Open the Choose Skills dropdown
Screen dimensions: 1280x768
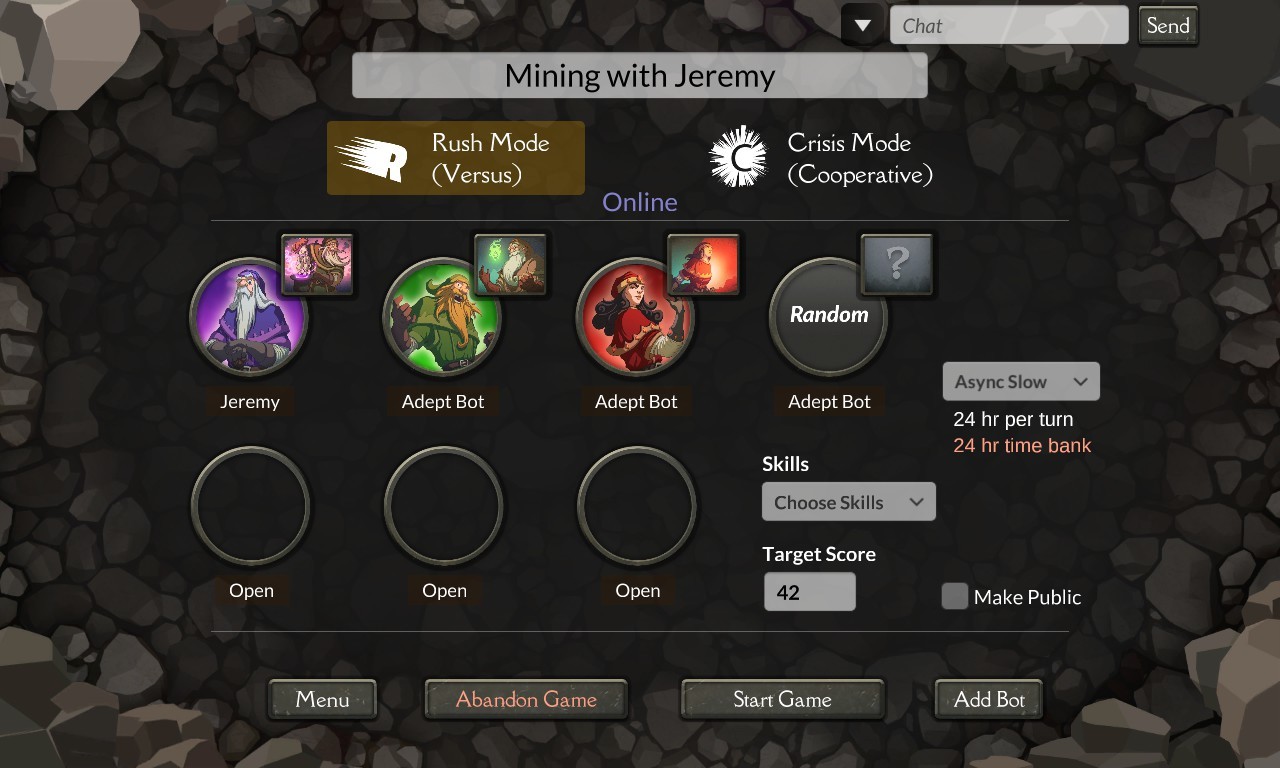(849, 502)
